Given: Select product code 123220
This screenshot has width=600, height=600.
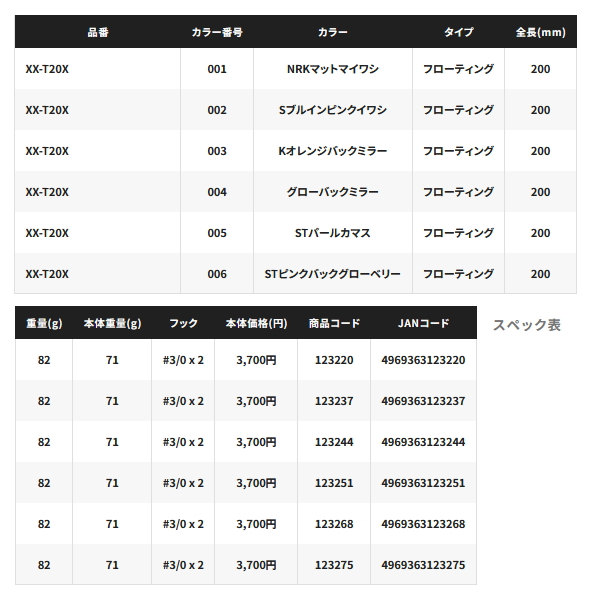Looking at the screenshot, I should (x=334, y=360).
